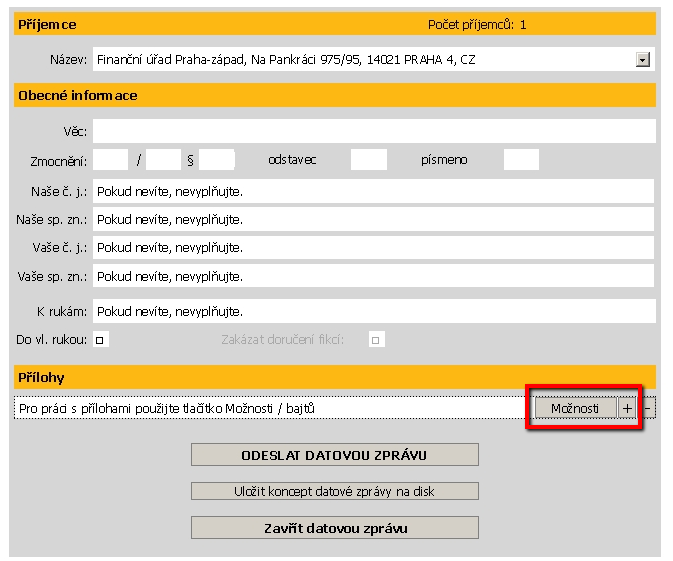This screenshot has width=673, height=561.
Task: Click the Obecné informace section header
Action: [335, 95]
